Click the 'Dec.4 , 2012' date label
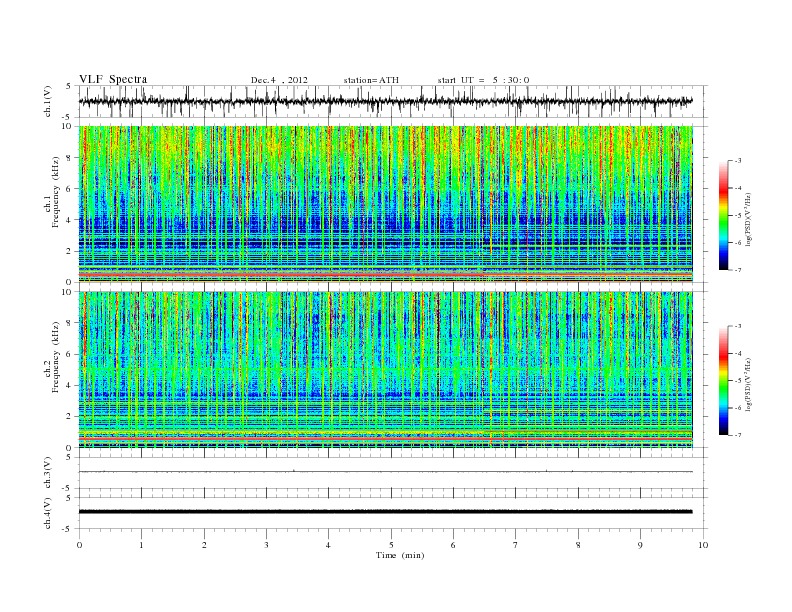792x612 pixels. tap(279, 80)
